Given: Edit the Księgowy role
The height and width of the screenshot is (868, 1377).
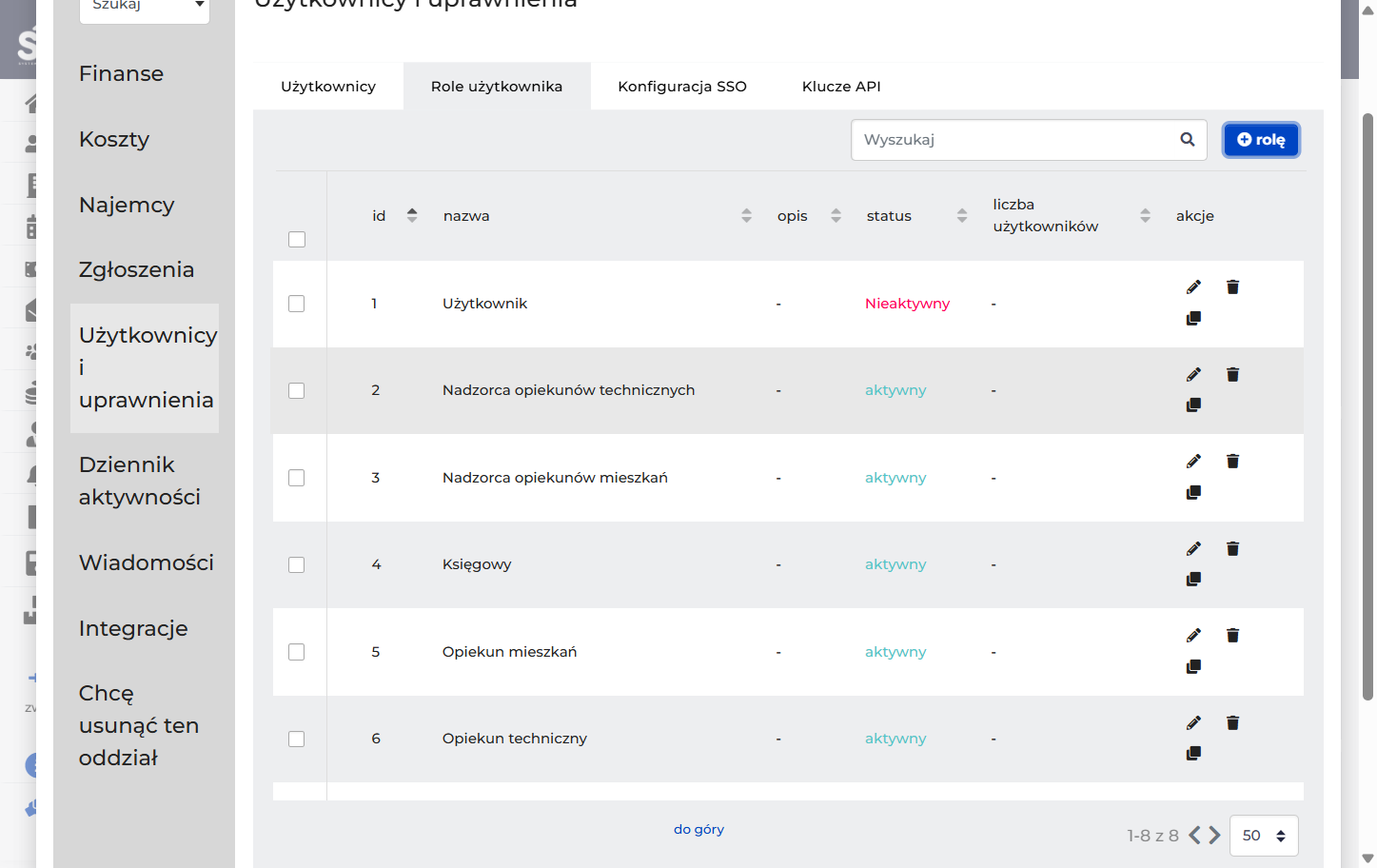Looking at the screenshot, I should (1193, 549).
